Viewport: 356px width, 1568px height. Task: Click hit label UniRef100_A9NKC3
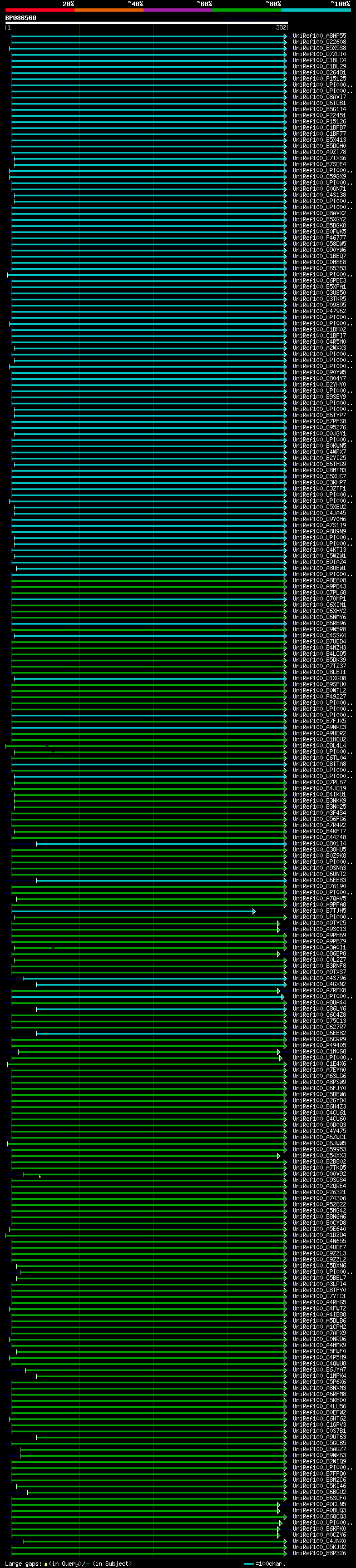coord(319,728)
